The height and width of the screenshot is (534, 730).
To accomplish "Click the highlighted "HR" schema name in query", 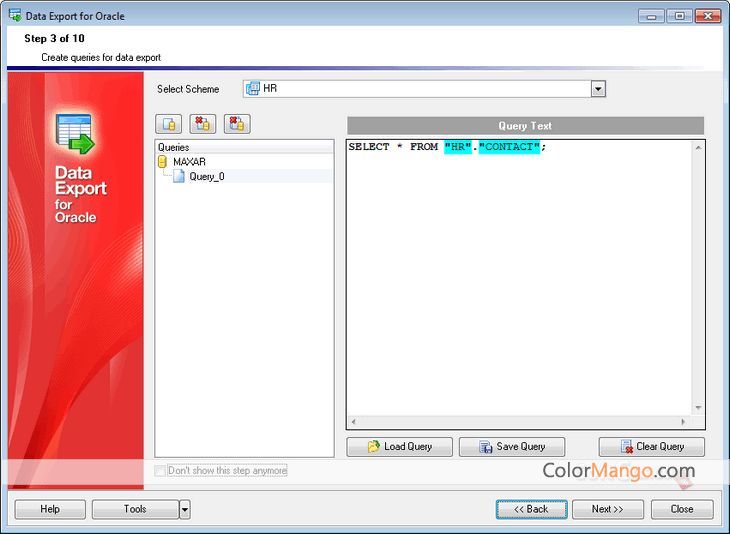I will point(458,147).
